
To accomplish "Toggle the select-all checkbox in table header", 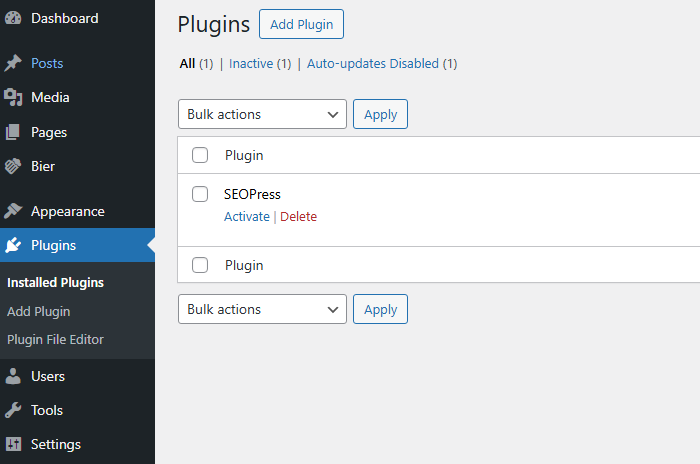I will [x=200, y=155].
